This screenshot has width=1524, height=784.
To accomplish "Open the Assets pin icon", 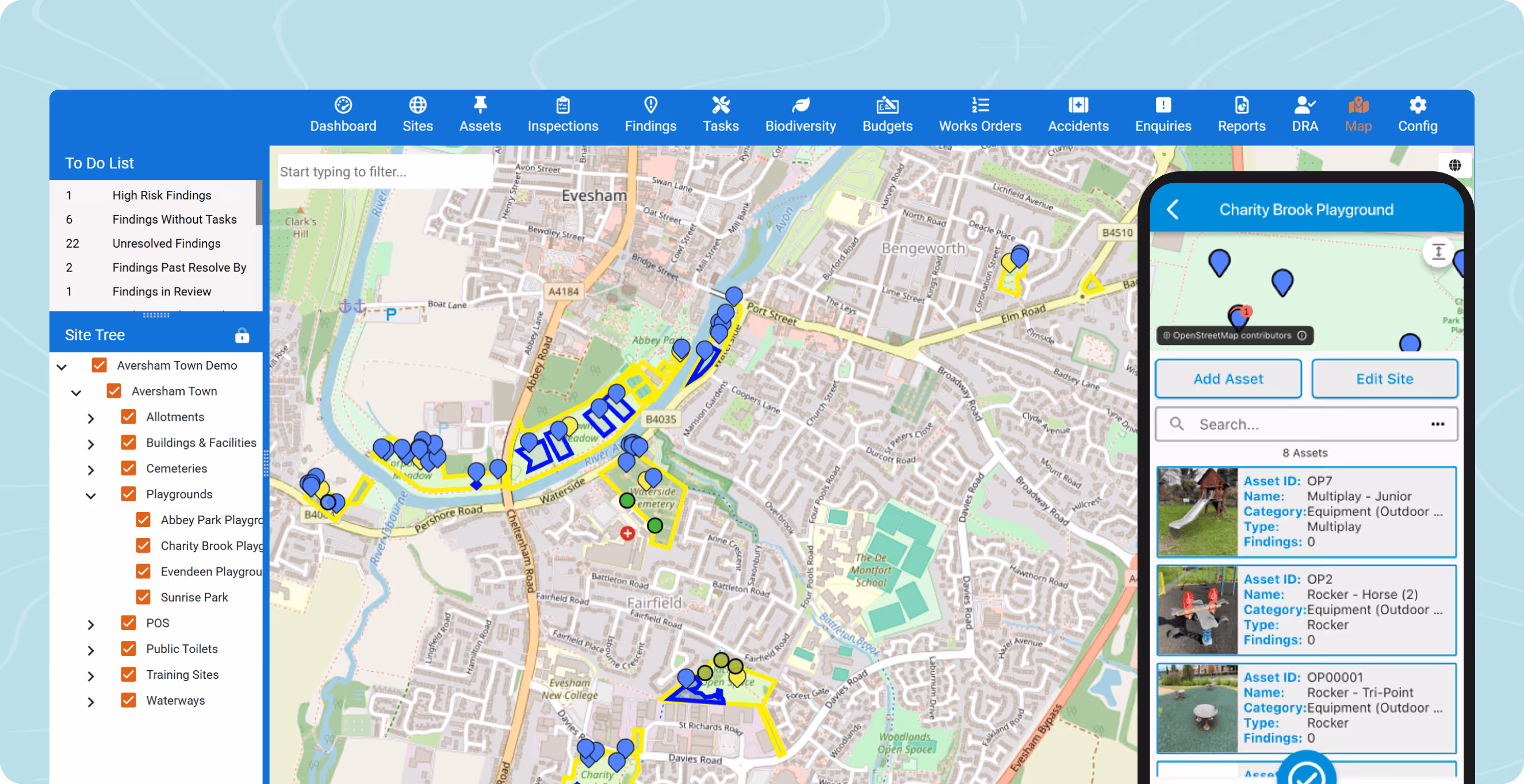I will [x=480, y=105].
